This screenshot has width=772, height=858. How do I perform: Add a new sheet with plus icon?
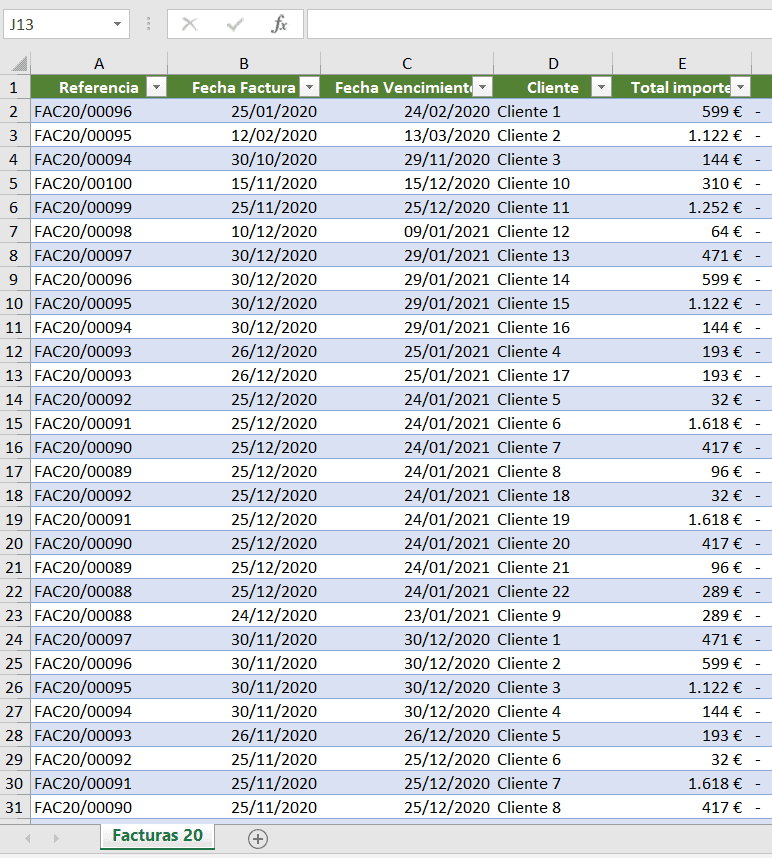click(x=258, y=838)
